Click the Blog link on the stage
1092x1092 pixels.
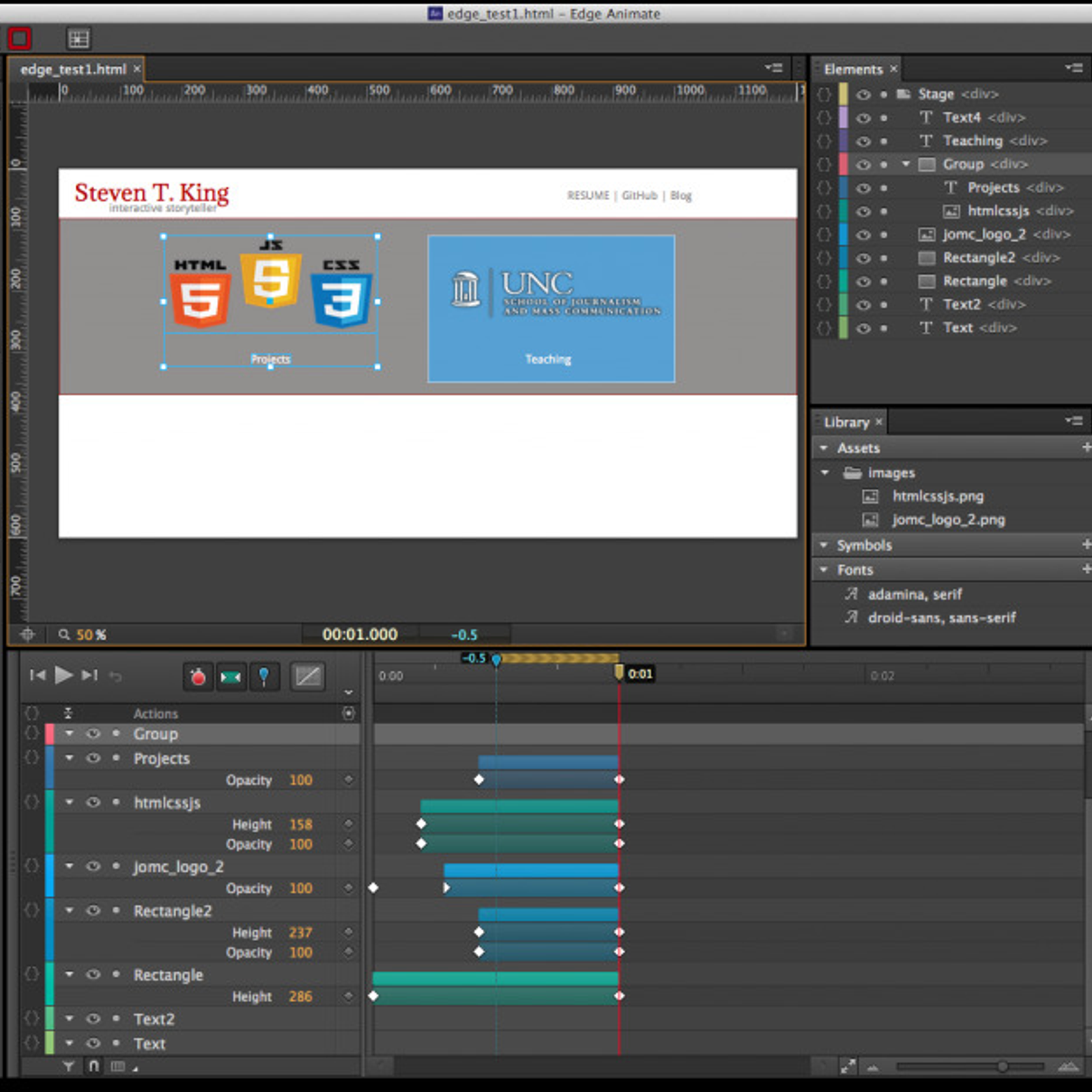coord(680,195)
